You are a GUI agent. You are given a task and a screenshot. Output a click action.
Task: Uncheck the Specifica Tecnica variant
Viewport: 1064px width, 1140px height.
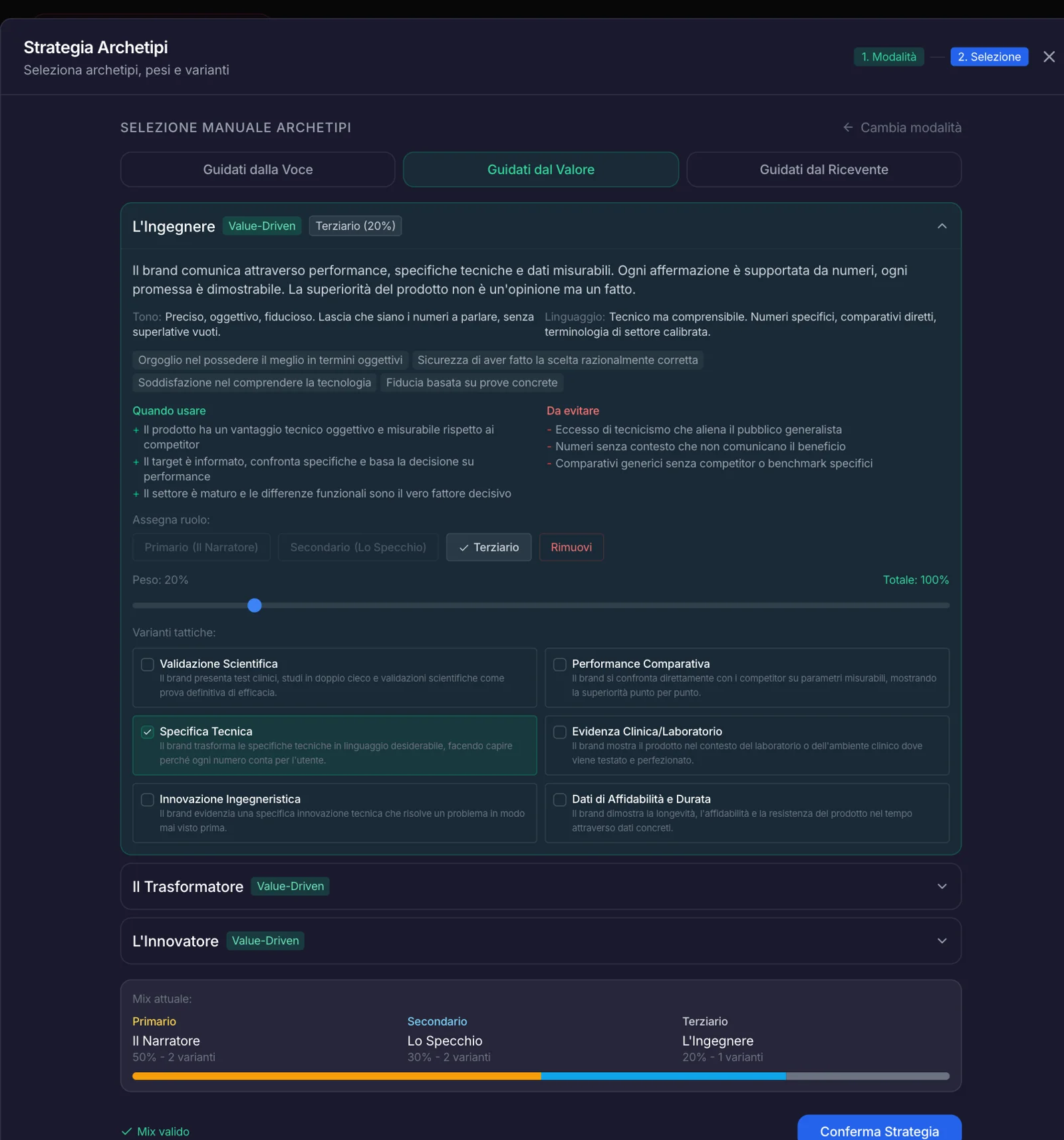(148, 732)
